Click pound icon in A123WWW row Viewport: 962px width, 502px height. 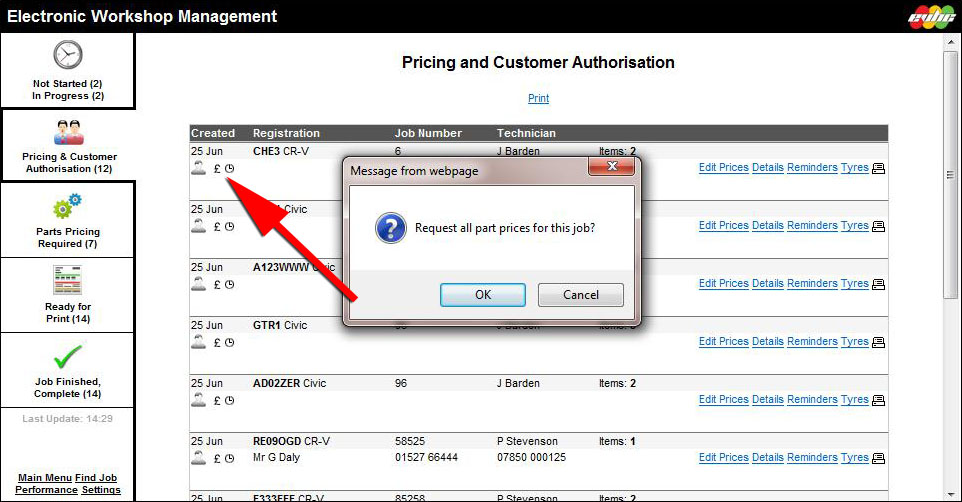tap(217, 285)
